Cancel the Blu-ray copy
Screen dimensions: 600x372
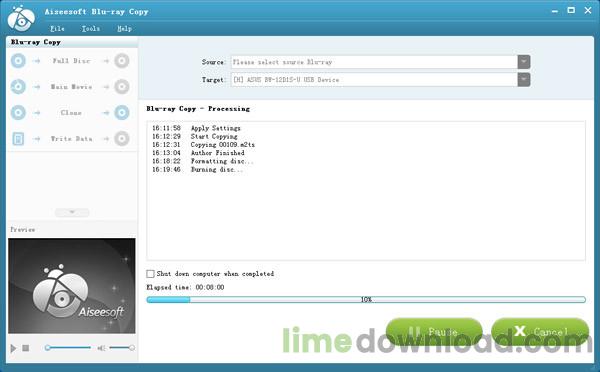pos(540,331)
